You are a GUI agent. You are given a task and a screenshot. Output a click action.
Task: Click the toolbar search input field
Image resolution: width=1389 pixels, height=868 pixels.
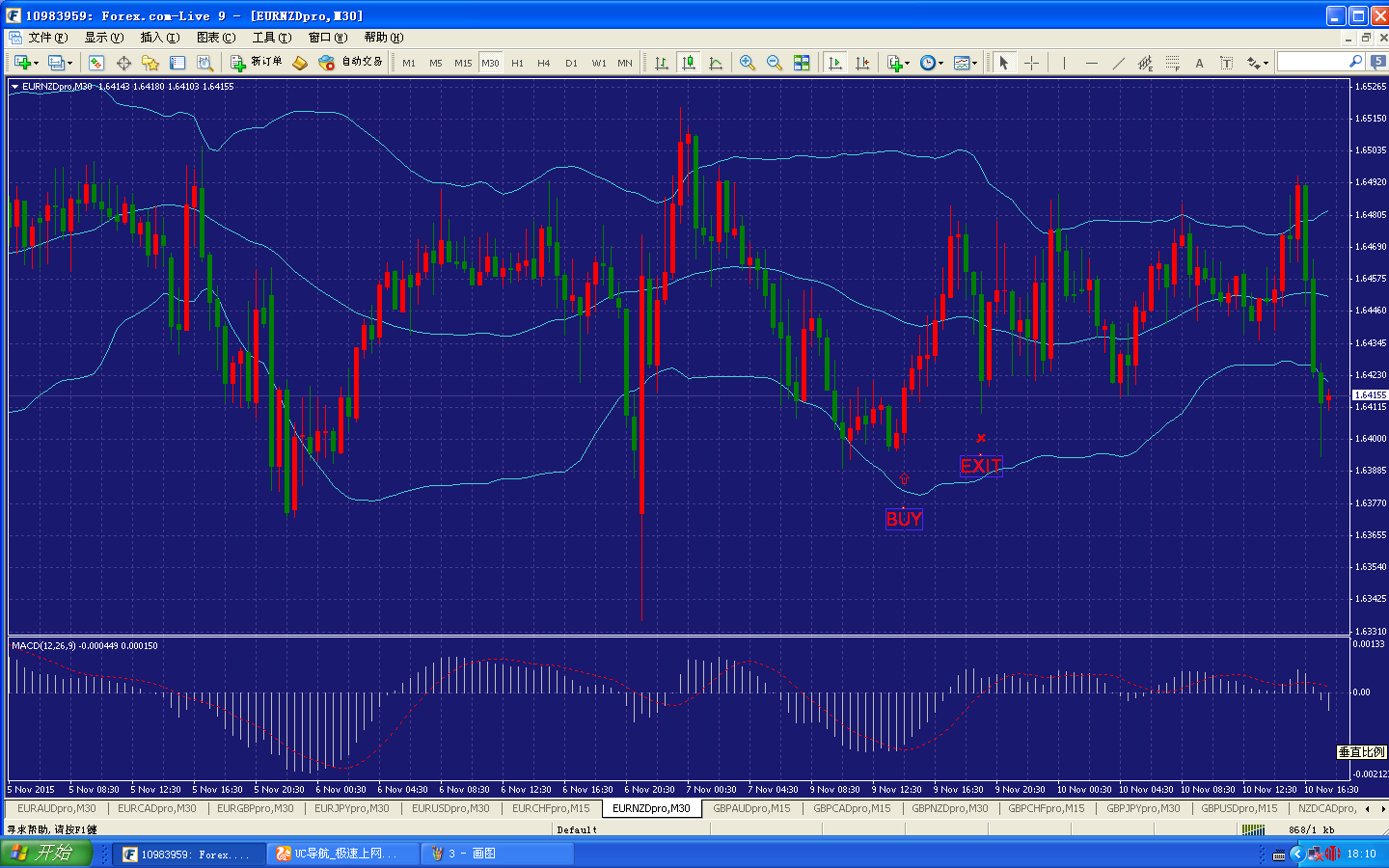(1312, 62)
